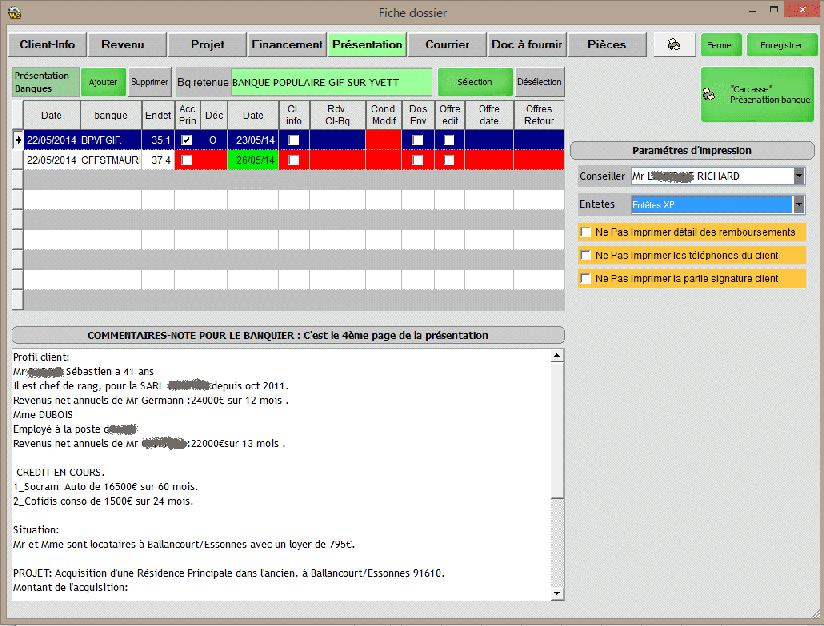824x626 pixels.
Task: Expand the Entetes dropdown
Action: [798, 204]
